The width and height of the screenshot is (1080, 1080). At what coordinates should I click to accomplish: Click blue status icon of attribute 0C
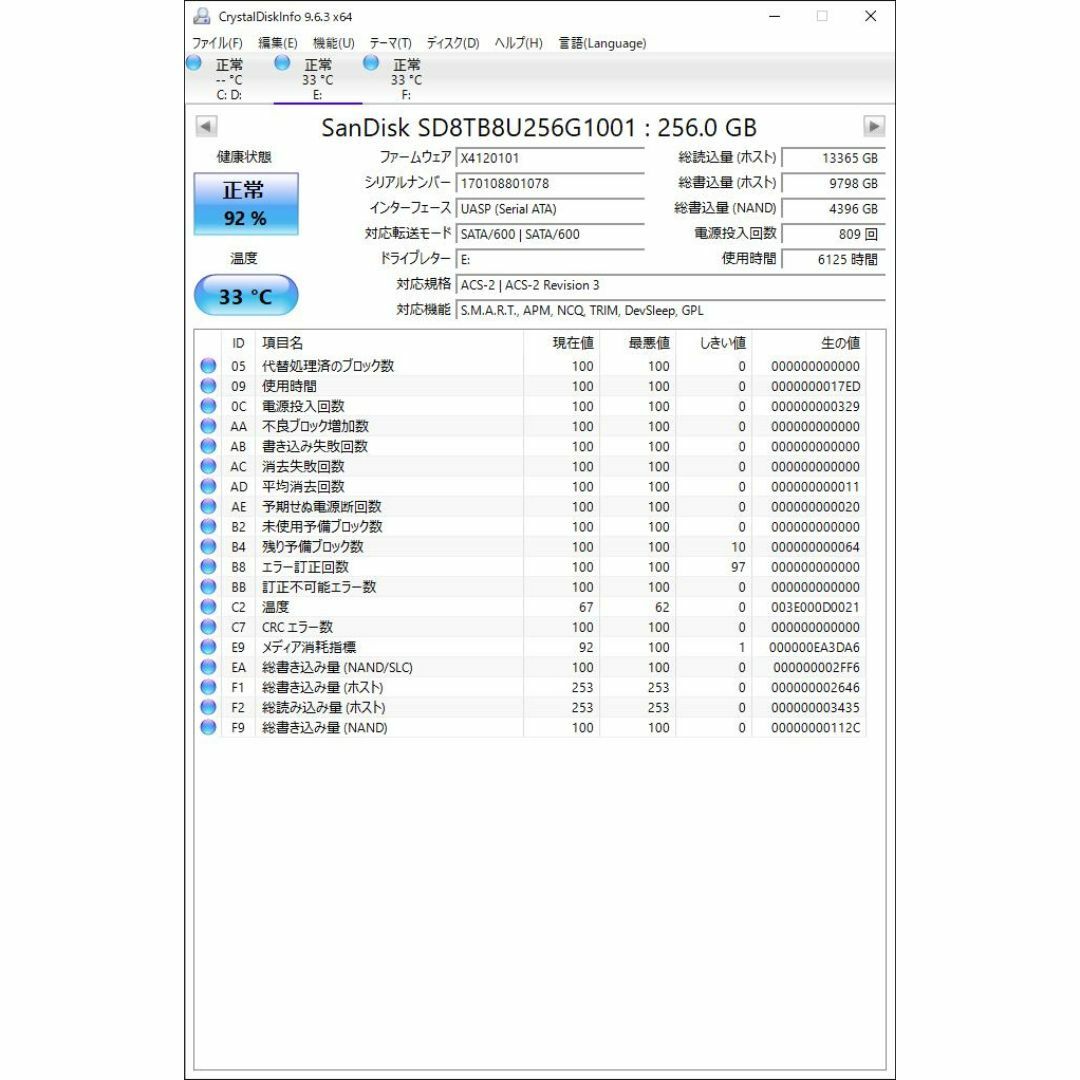[208, 406]
